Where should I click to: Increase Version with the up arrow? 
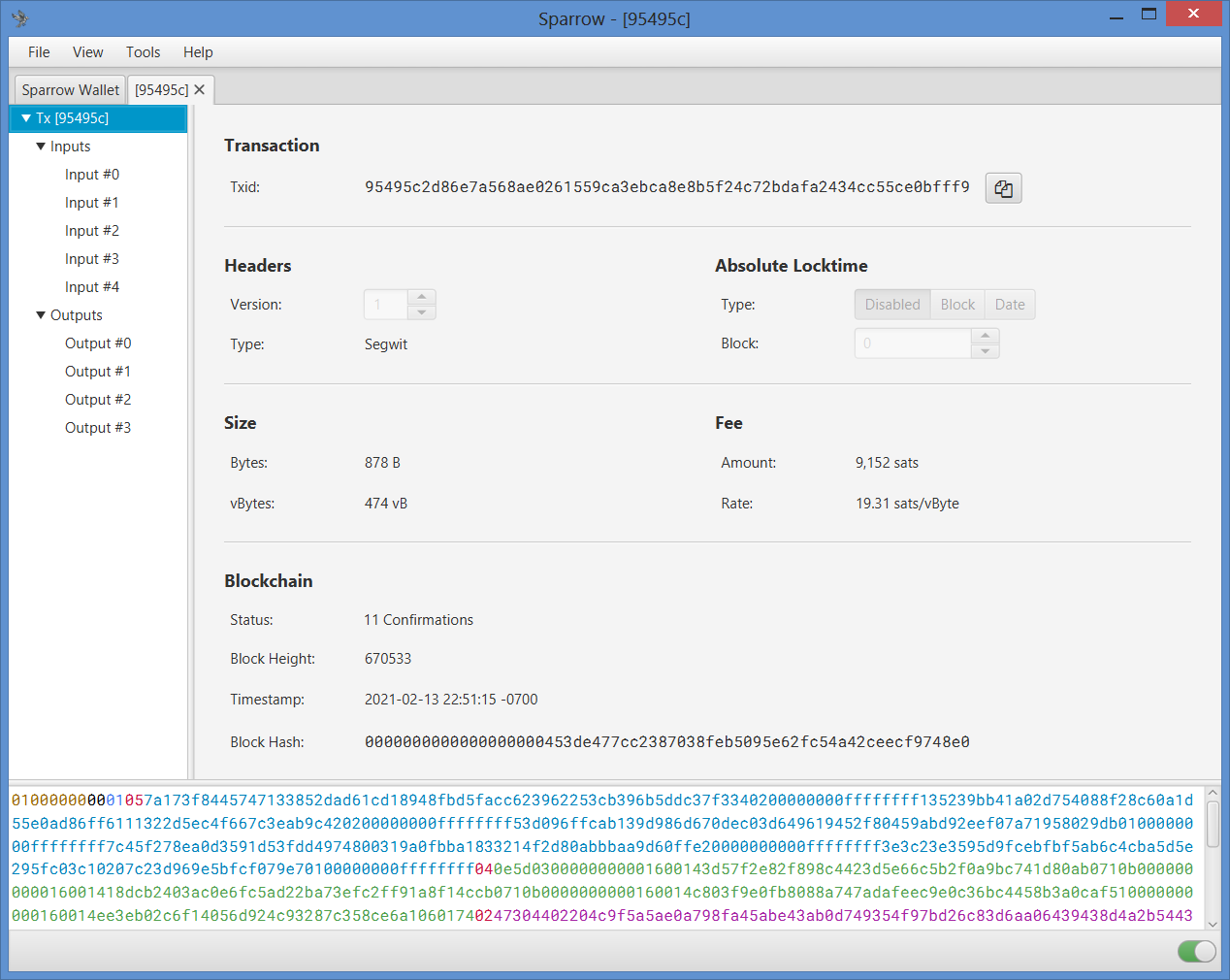point(421,297)
